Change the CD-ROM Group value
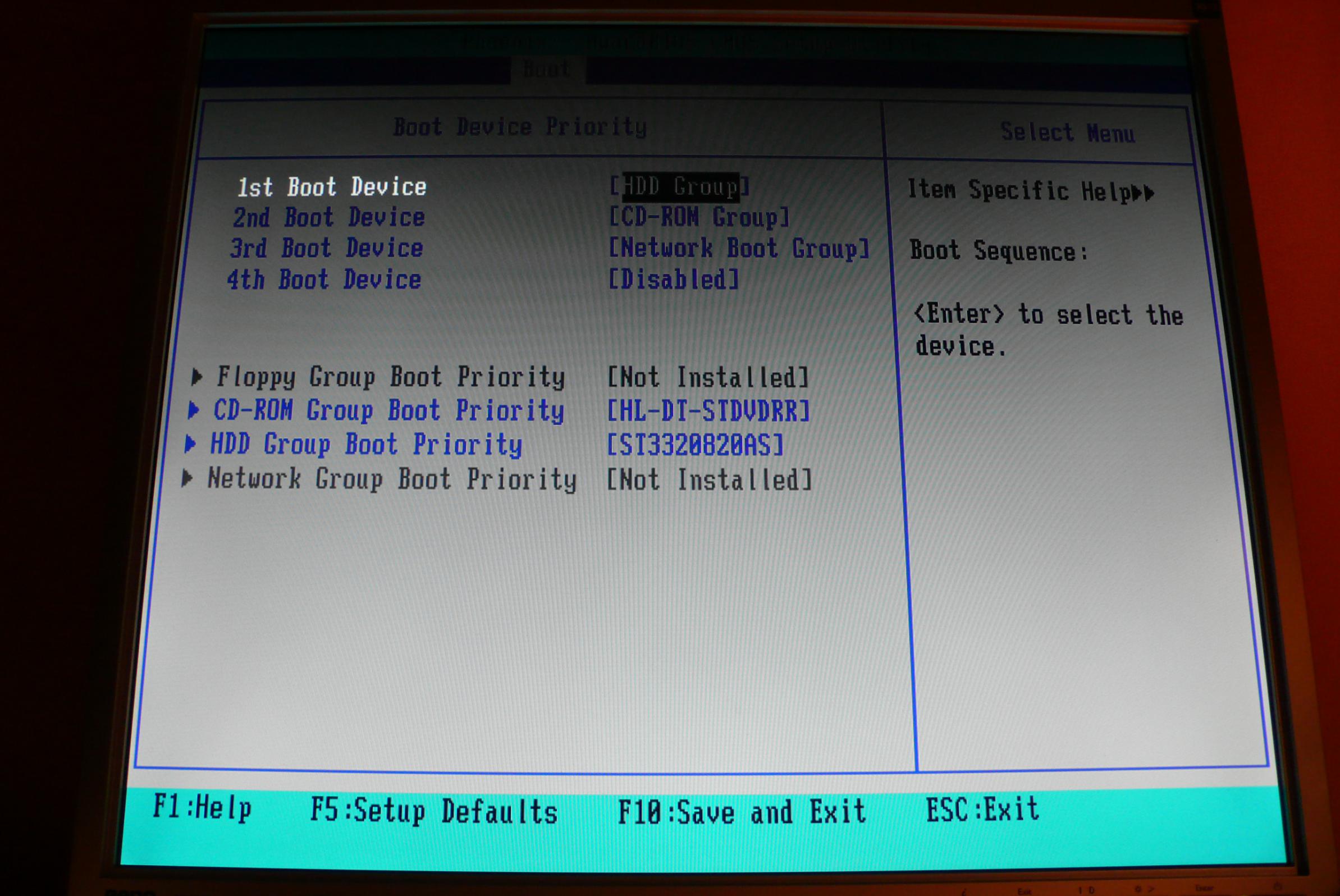 point(699,217)
